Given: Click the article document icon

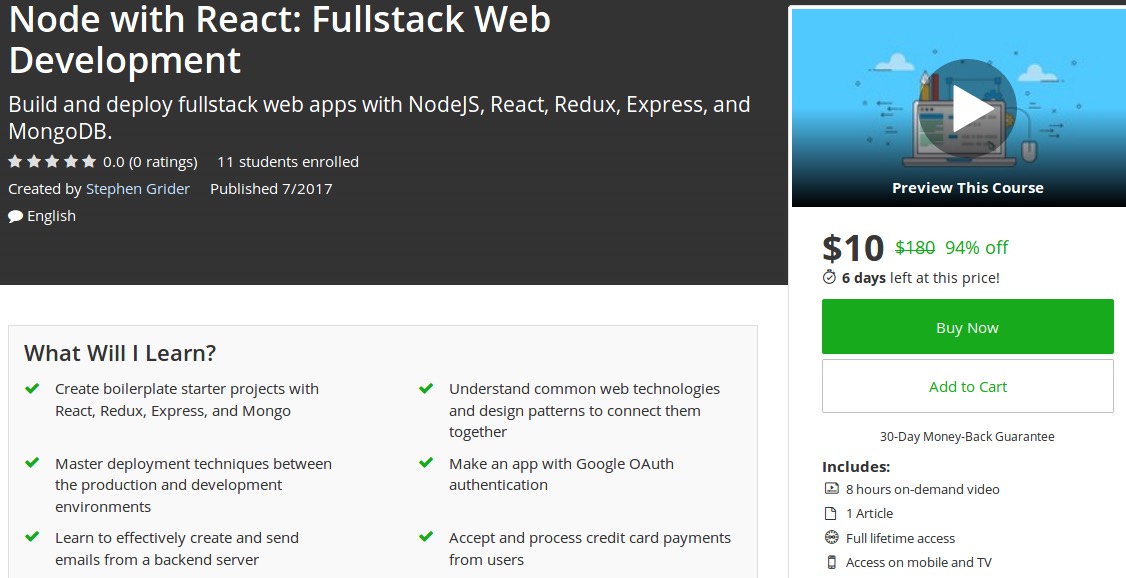Looking at the screenshot, I should point(831,513).
